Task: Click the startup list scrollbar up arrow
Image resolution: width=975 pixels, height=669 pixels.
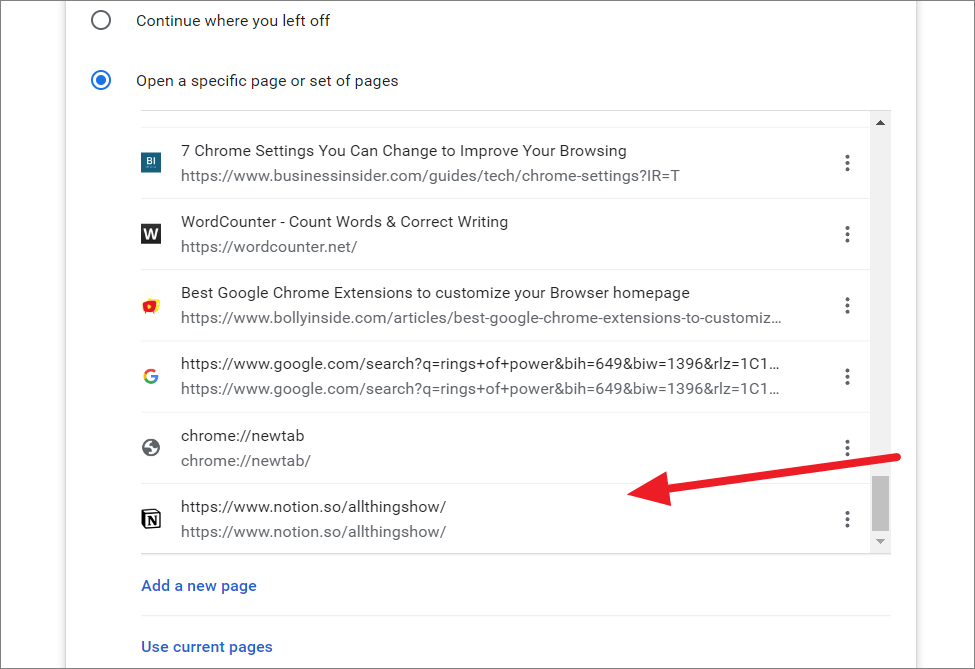Action: click(x=880, y=122)
